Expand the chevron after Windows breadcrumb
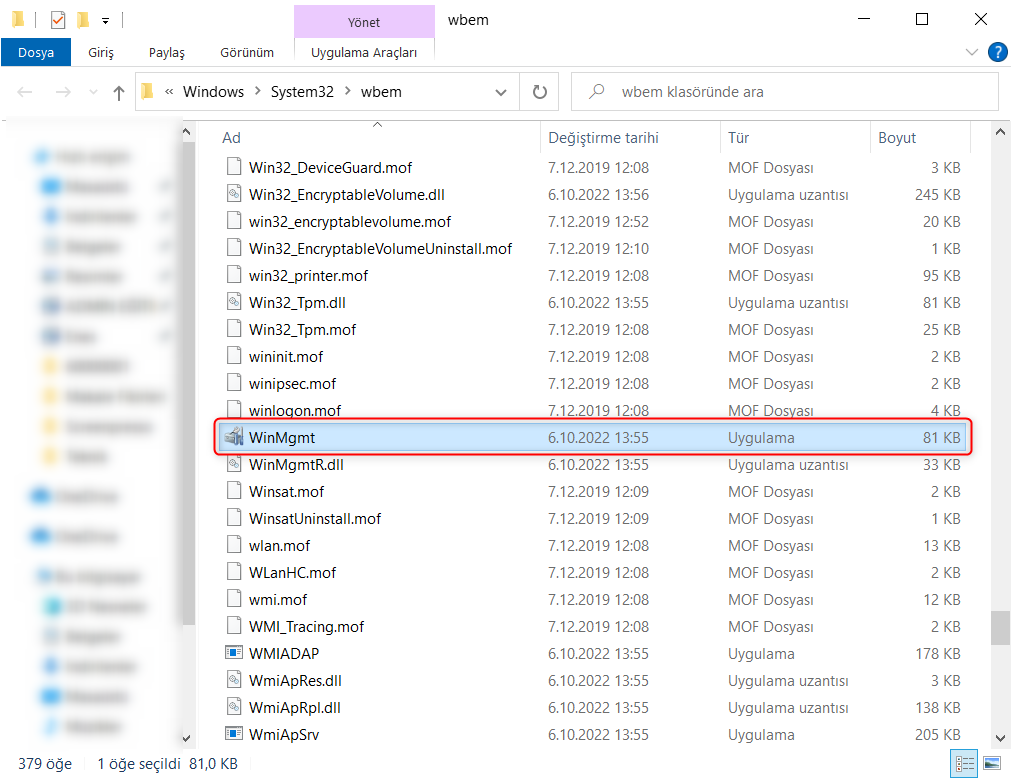 click(258, 92)
